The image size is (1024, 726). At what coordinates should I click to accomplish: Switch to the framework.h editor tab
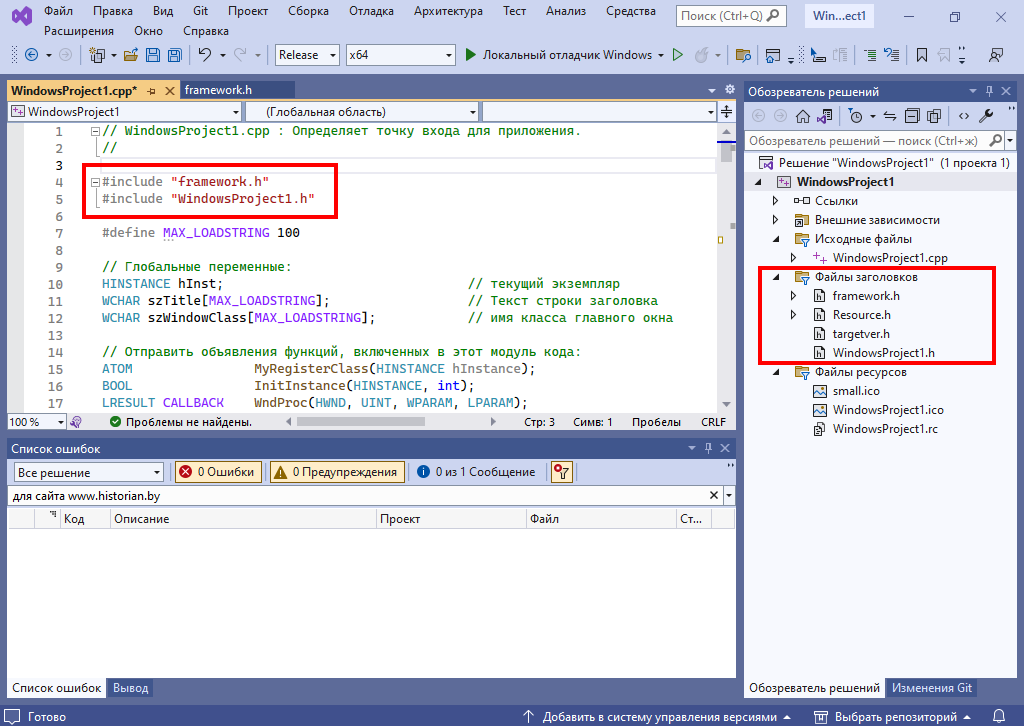tap(218, 90)
